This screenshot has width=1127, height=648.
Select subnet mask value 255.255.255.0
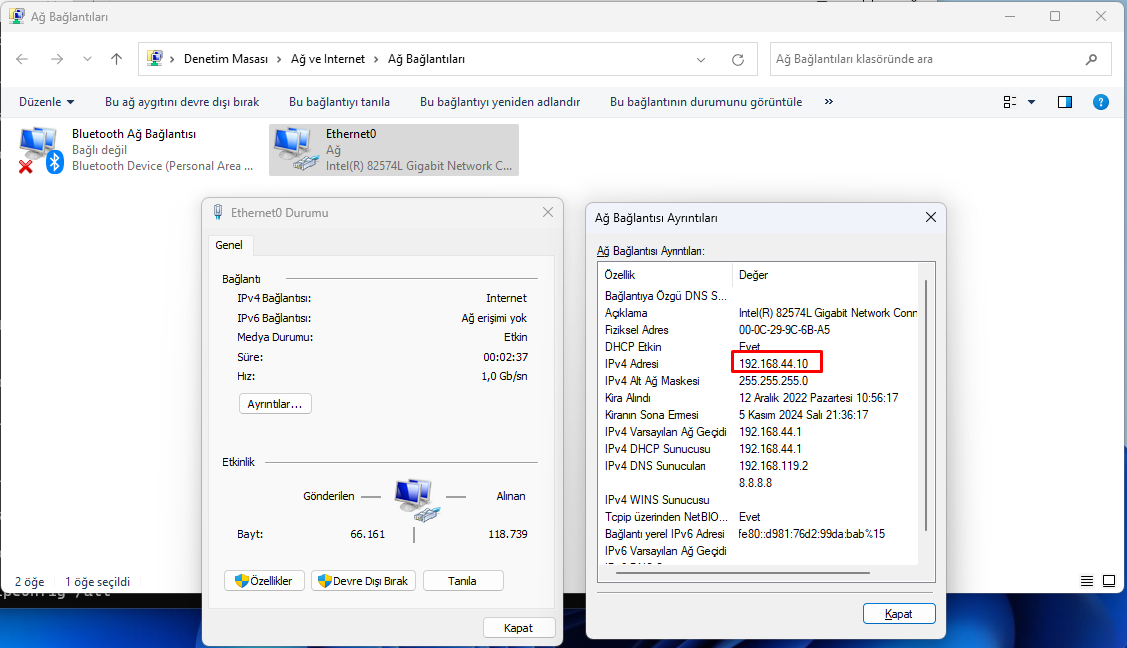tap(773, 381)
